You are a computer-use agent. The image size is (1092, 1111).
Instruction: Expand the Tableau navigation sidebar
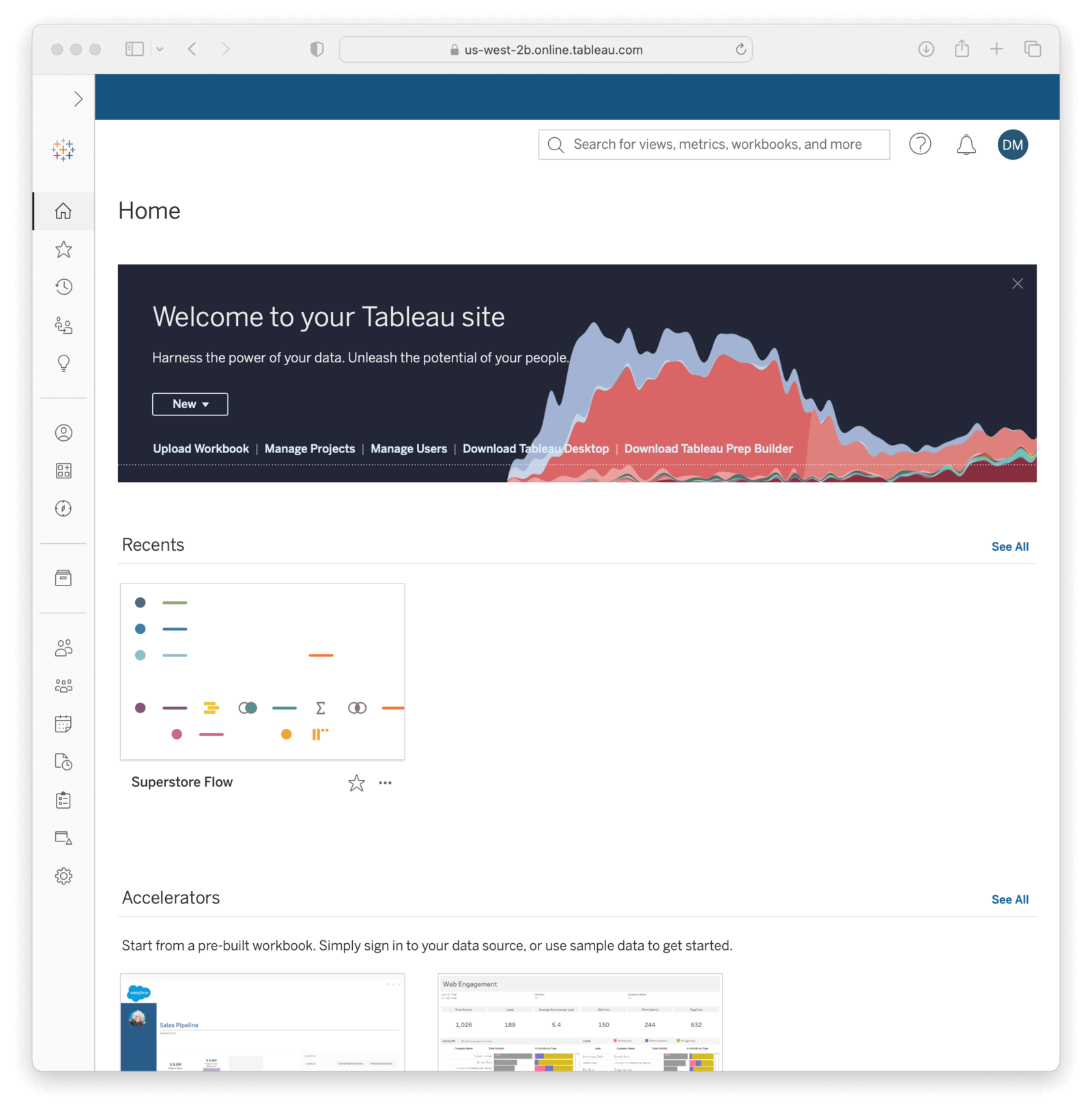pos(78,99)
